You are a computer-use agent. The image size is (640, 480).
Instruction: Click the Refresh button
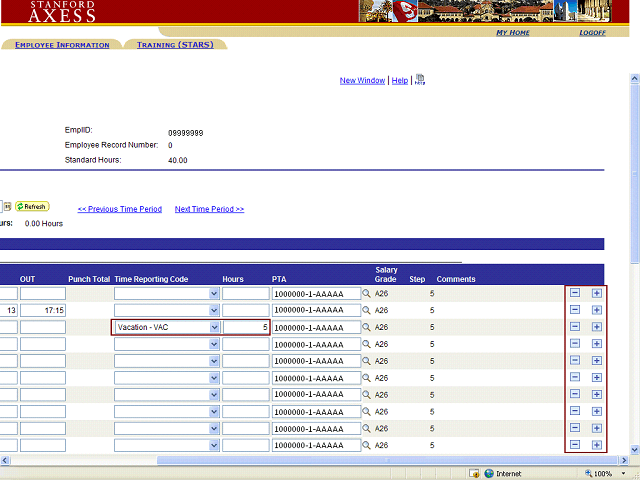pyautogui.click(x=32, y=207)
